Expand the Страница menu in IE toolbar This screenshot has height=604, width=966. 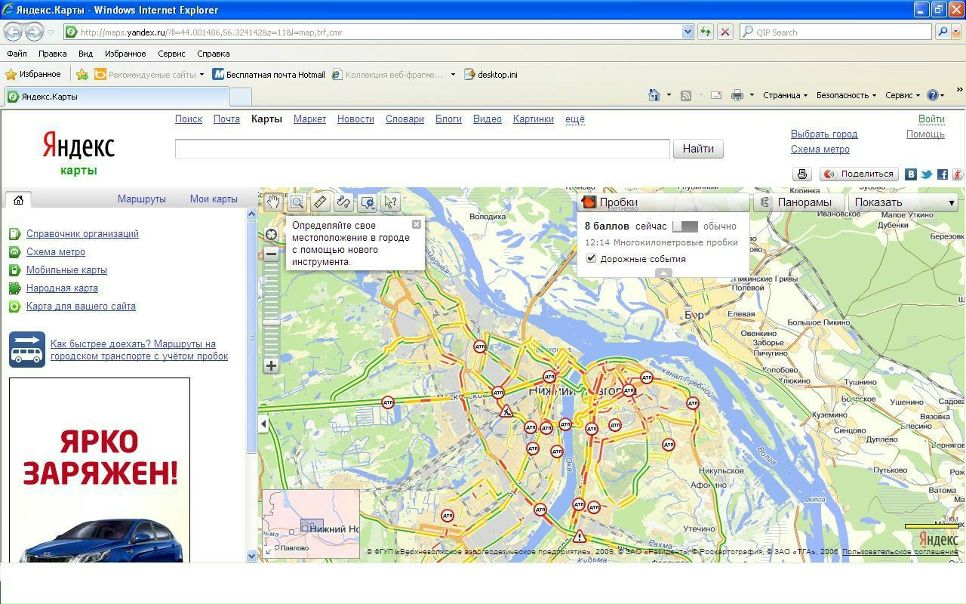pos(784,96)
